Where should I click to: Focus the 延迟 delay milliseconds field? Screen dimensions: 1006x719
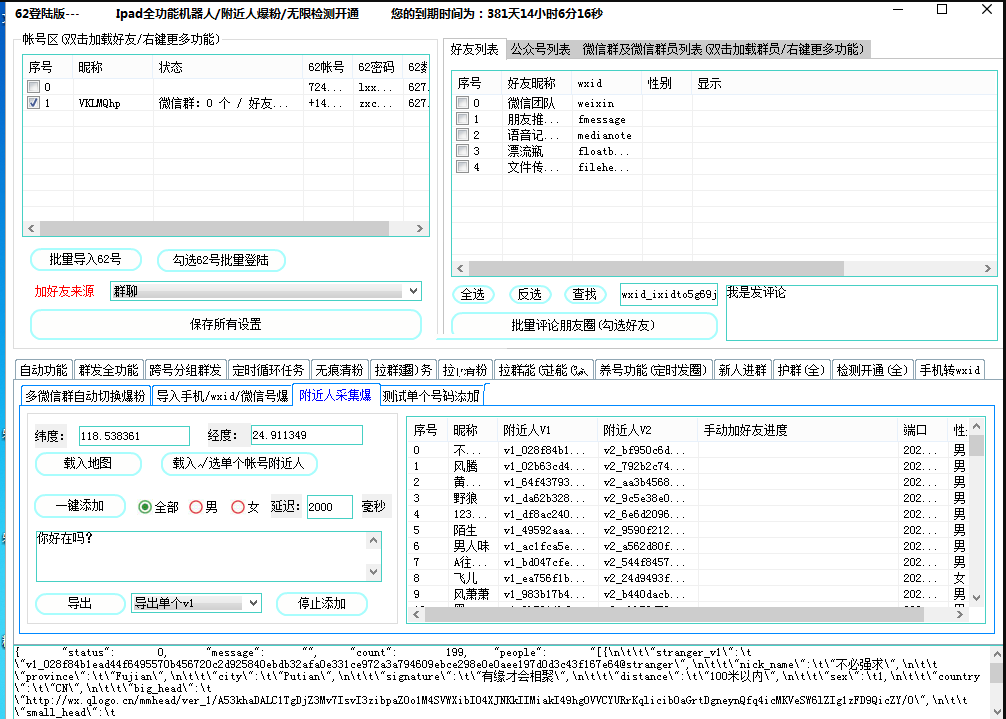coord(330,507)
